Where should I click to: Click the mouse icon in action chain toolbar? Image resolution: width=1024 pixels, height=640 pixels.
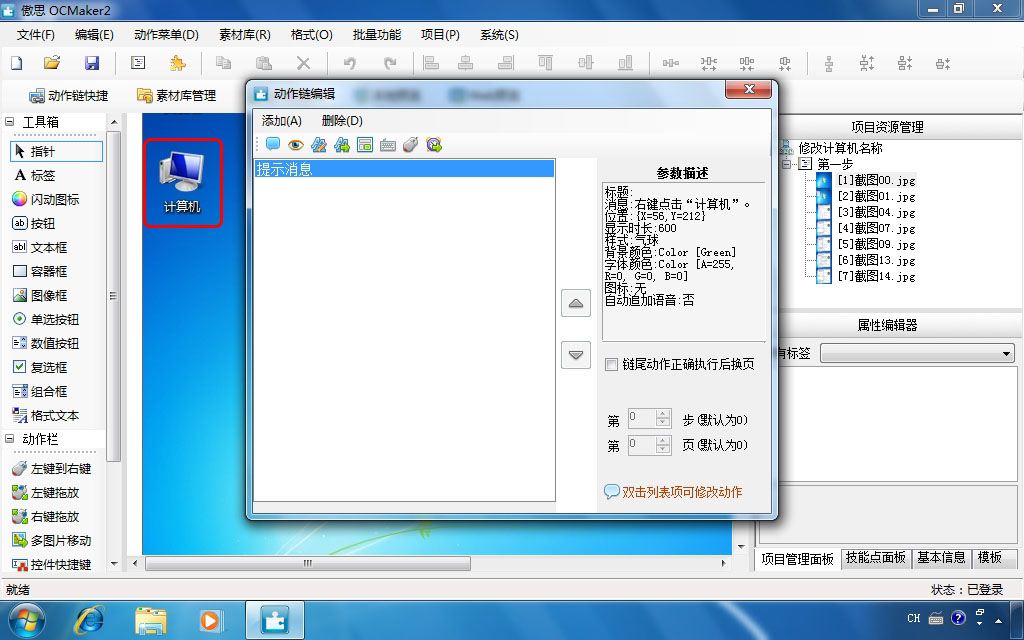[x=410, y=145]
